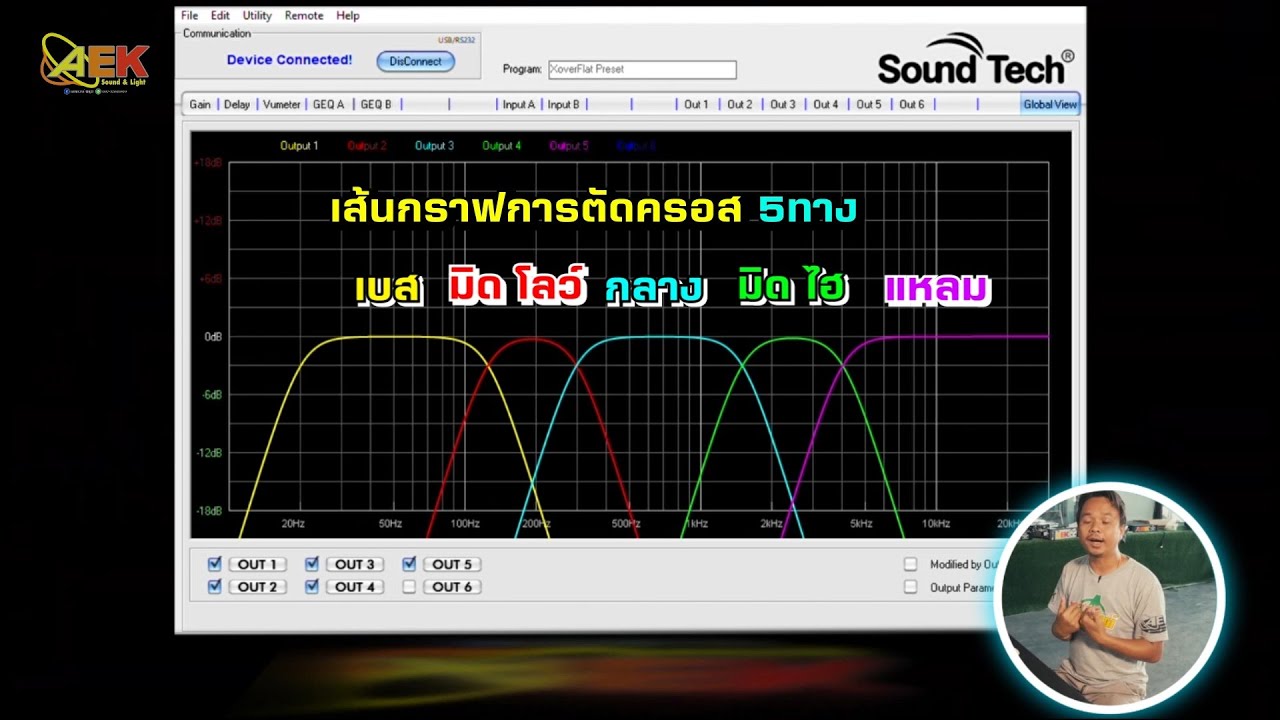Open the Edit menu

tap(220, 16)
